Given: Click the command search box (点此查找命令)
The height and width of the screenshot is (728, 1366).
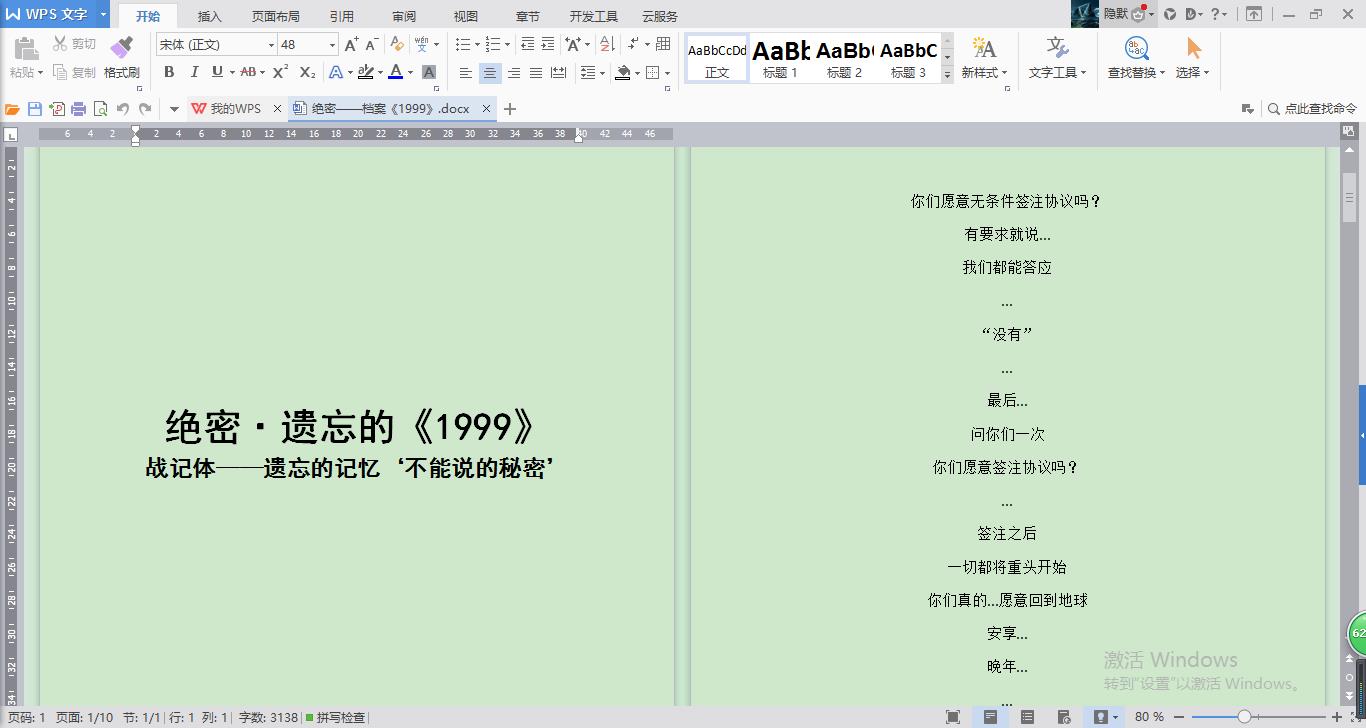Looking at the screenshot, I should coord(1313,109).
